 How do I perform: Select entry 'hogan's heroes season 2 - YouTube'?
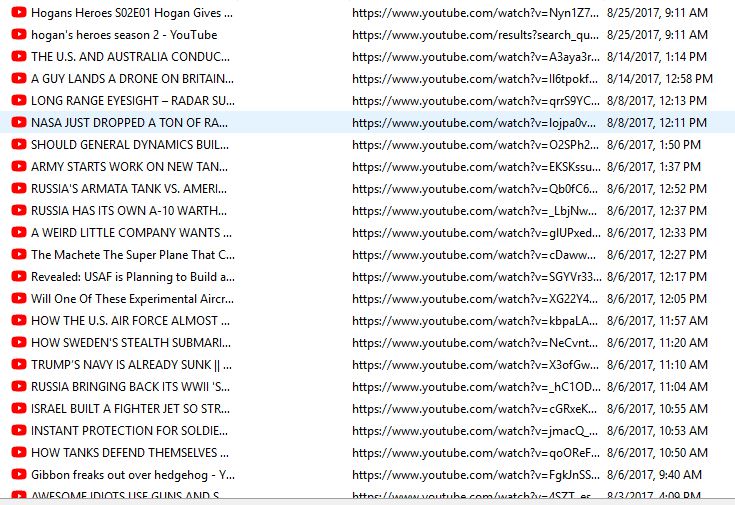click(124, 35)
